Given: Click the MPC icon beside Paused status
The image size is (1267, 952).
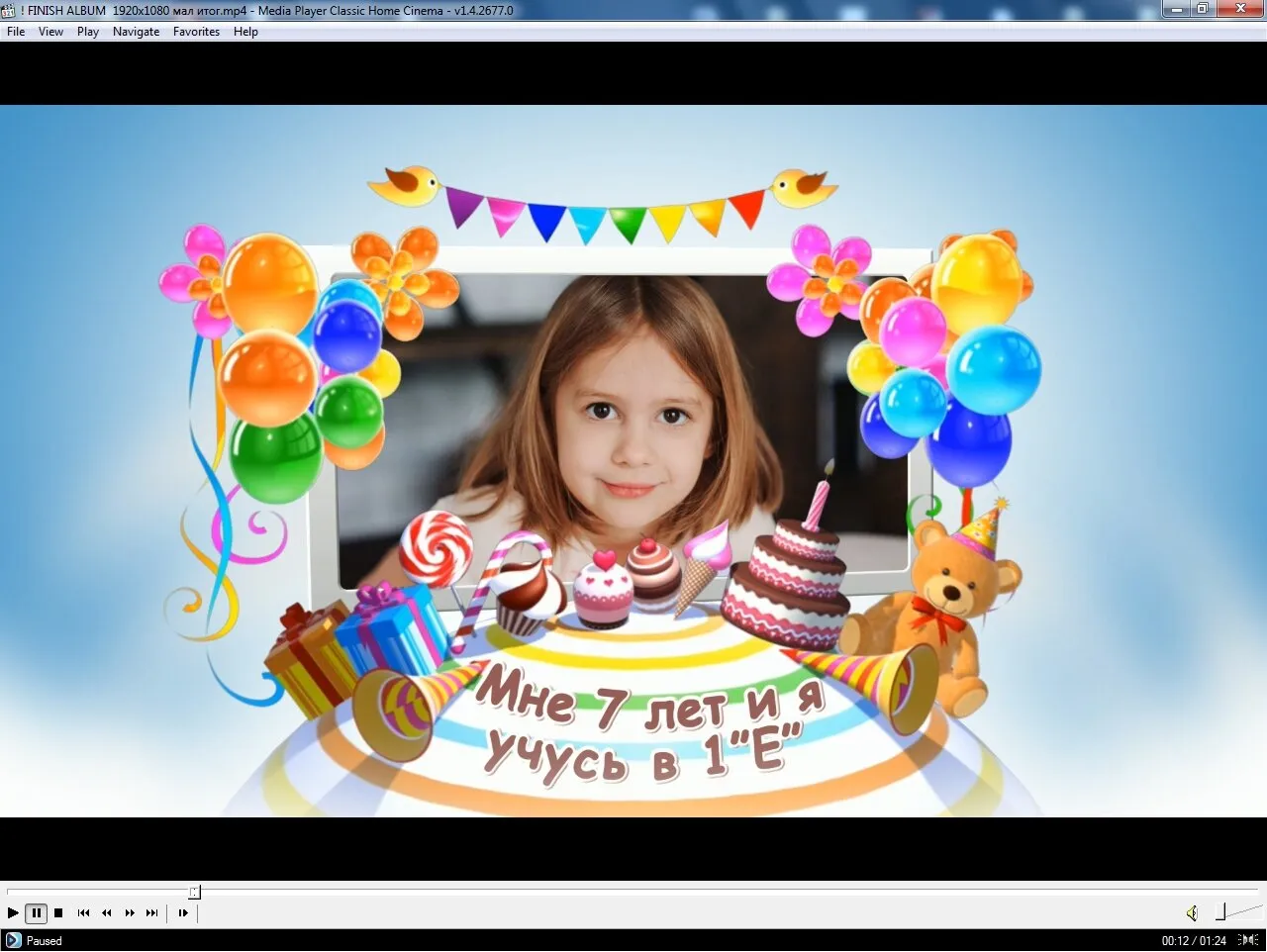Looking at the screenshot, I should click(13, 940).
